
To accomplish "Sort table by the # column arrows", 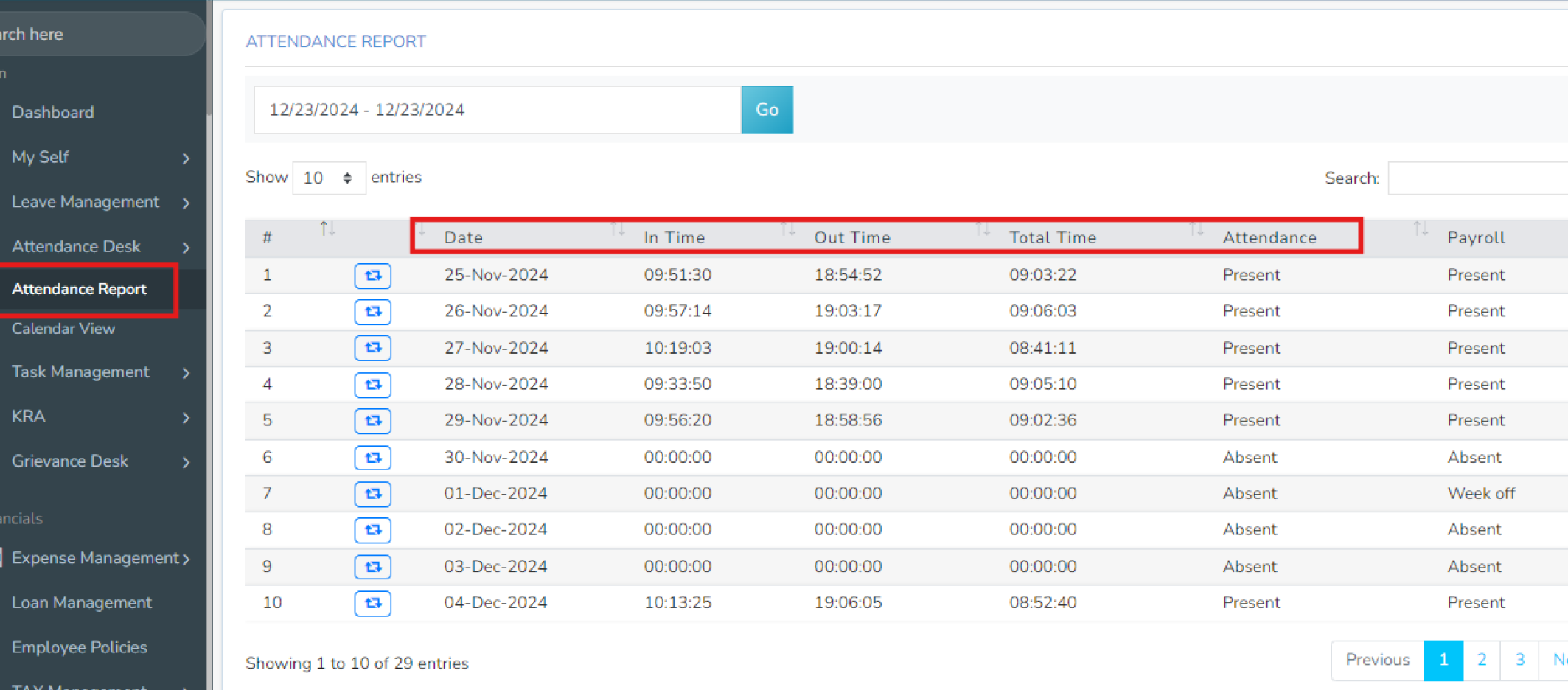I will [x=327, y=229].
